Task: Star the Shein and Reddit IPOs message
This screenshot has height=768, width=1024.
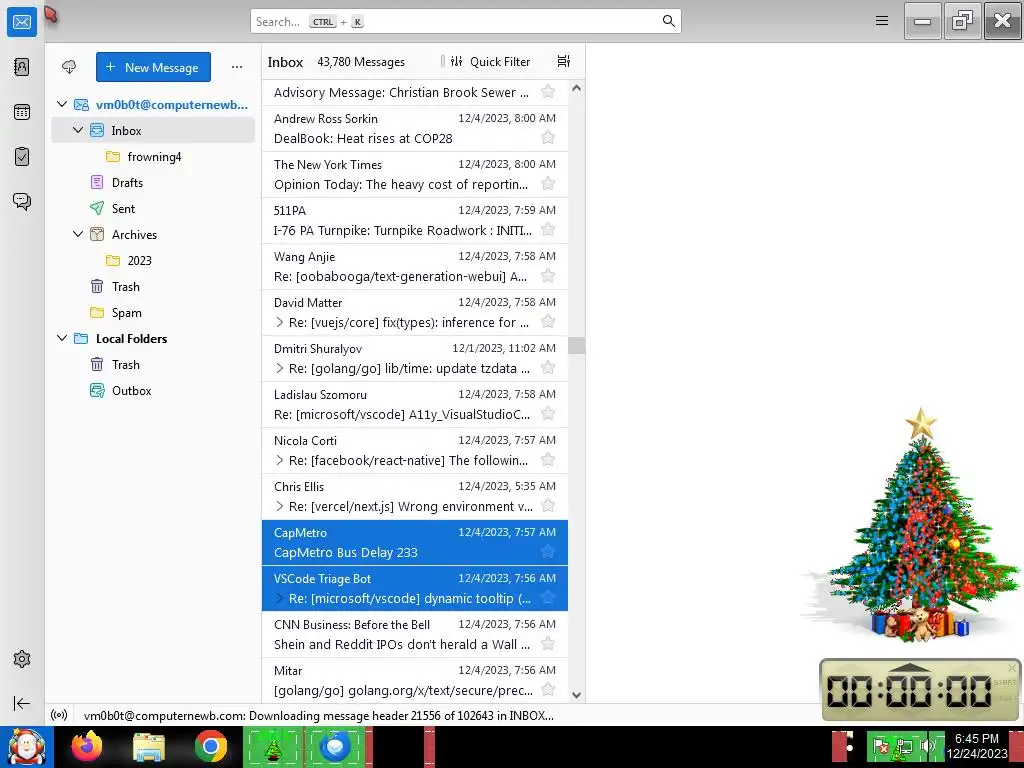Action: click(548, 645)
